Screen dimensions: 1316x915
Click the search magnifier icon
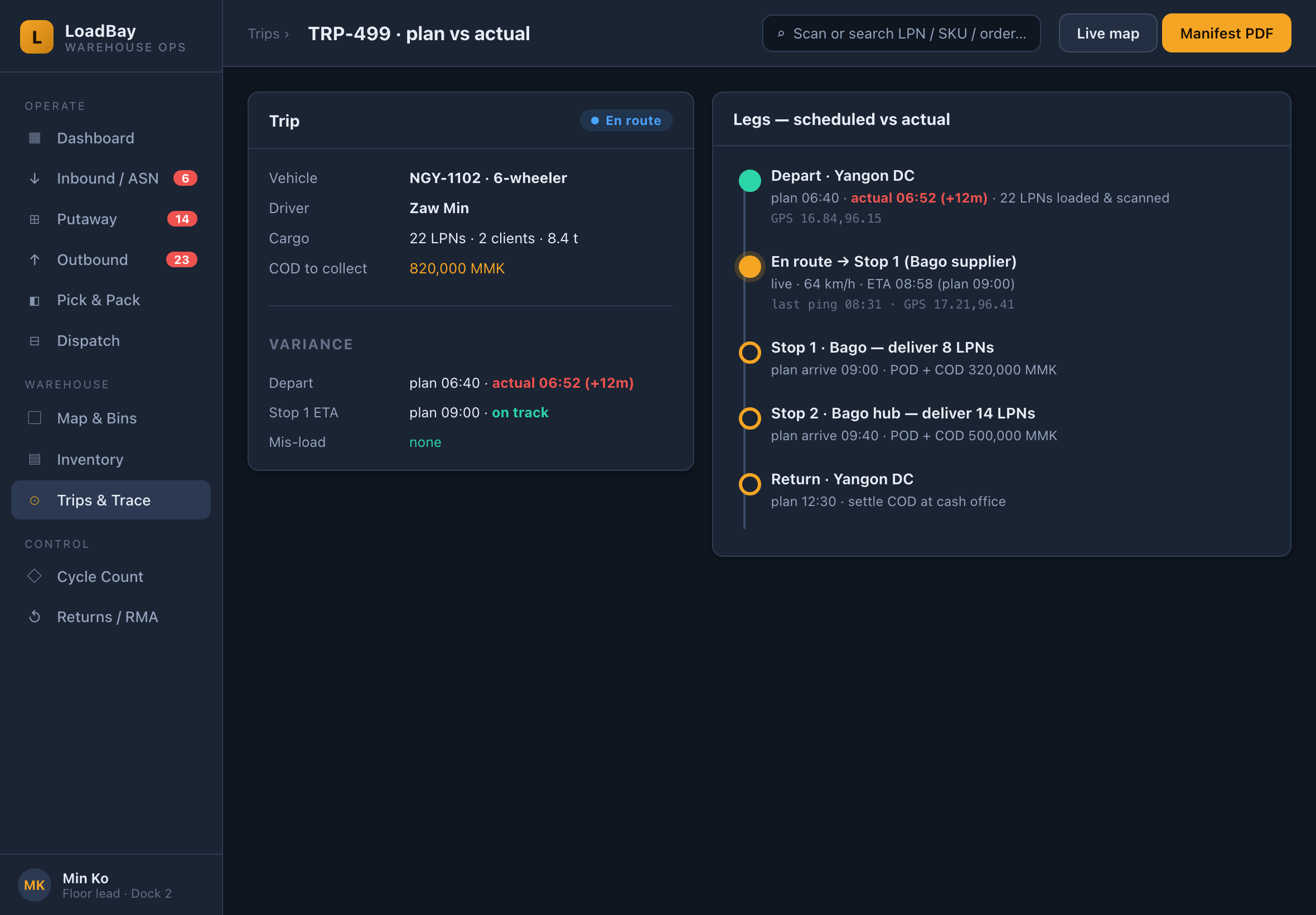(781, 34)
